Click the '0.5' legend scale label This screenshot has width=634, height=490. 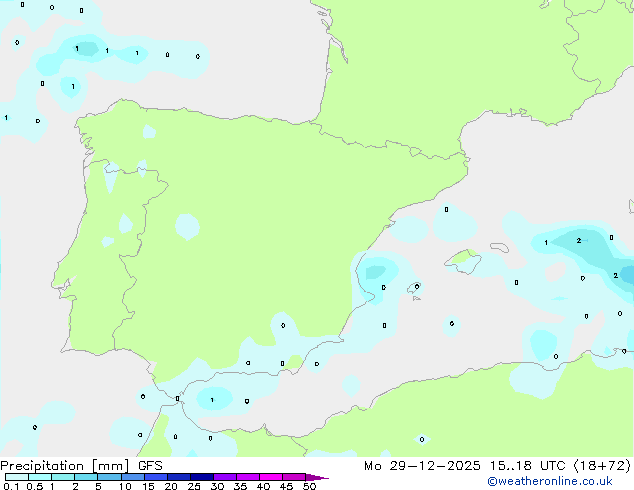(35, 486)
